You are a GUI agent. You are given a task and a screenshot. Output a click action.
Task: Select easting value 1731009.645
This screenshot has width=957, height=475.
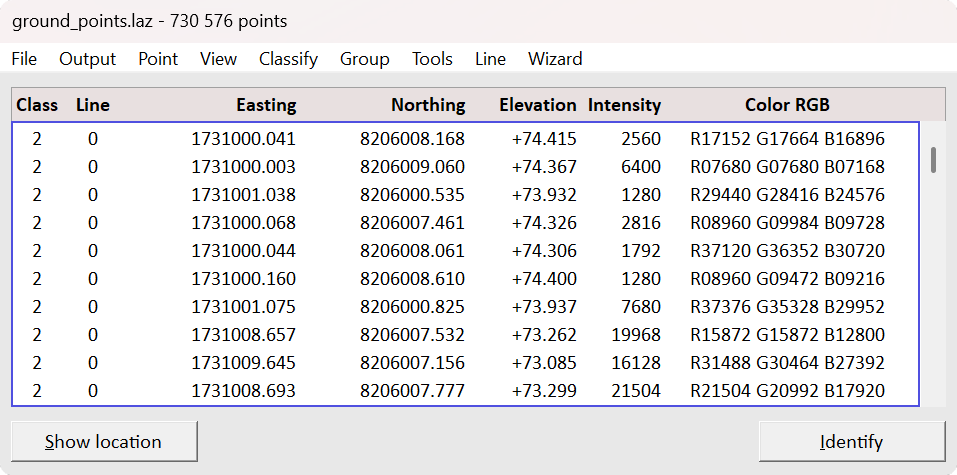click(x=244, y=363)
